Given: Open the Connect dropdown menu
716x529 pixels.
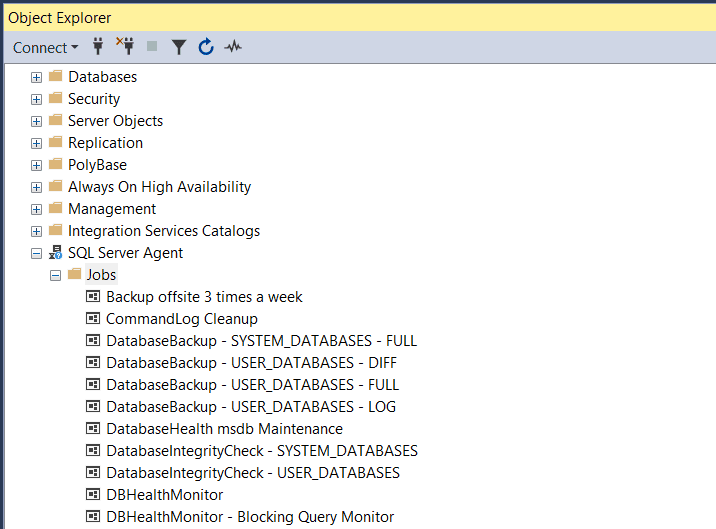Looking at the screenshot, I should pyautogui.click(x=45, y=48).
